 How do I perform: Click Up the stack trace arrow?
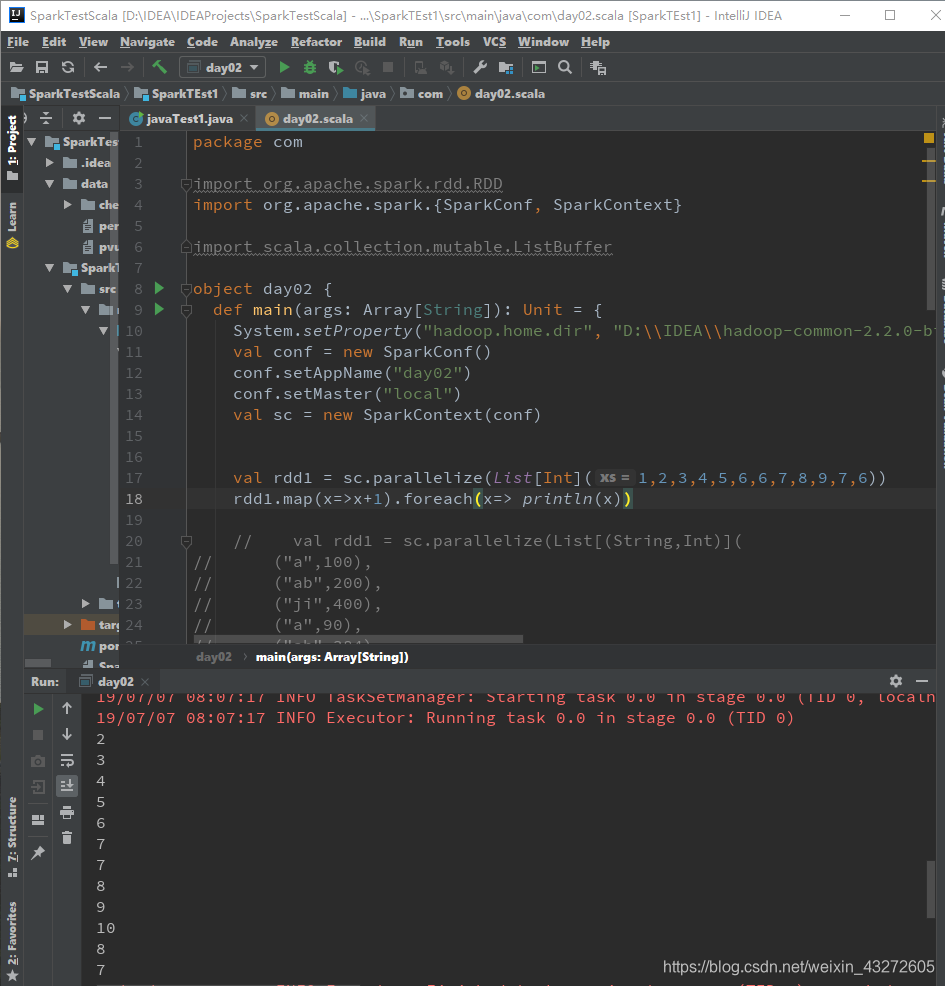(x=67, y=708)
